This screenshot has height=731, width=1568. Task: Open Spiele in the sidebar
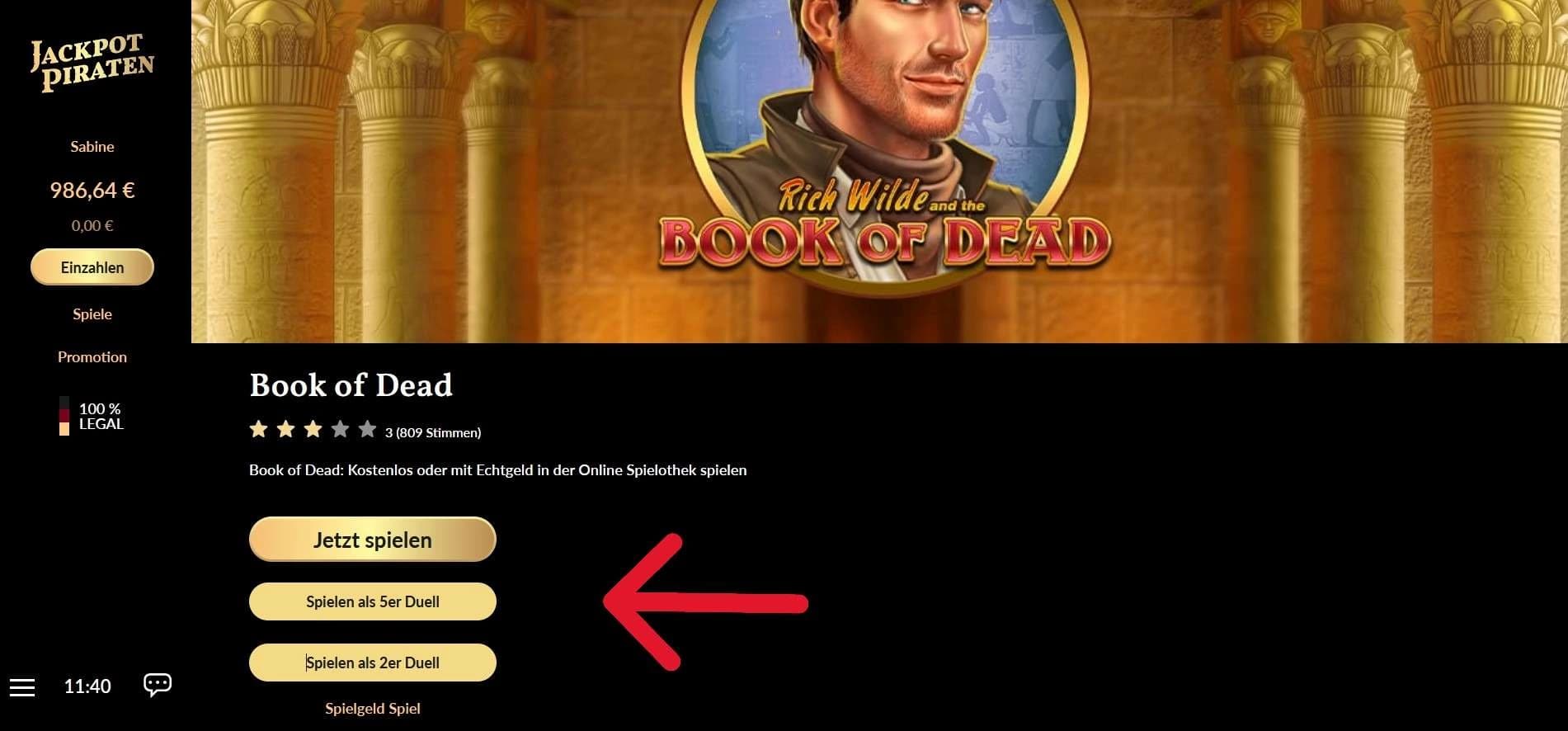[x=92, y=314]
